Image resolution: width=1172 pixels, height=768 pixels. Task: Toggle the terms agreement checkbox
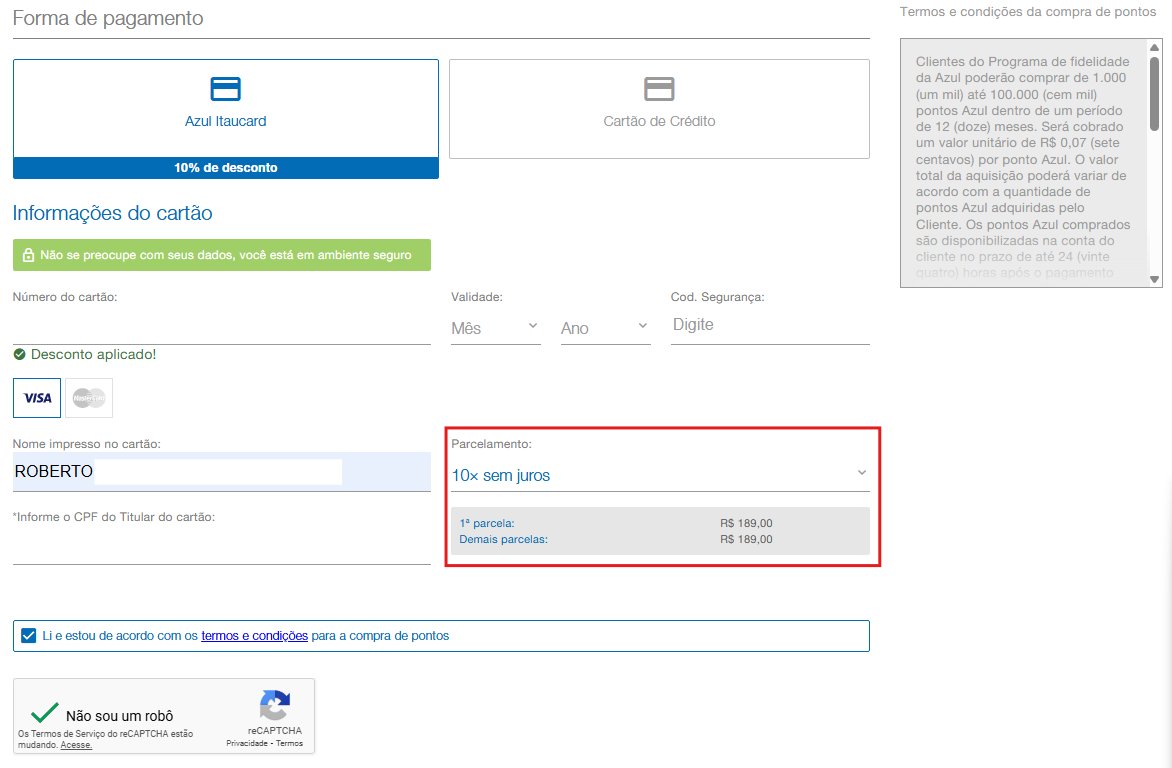pyautogui.click(x=28, y=635)
